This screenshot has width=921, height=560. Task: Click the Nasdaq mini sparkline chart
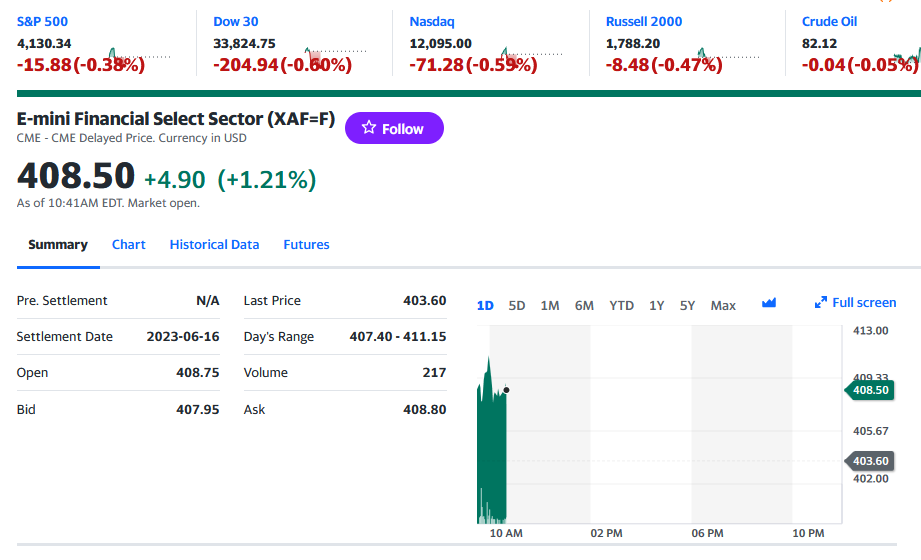[x=532, y=55]
